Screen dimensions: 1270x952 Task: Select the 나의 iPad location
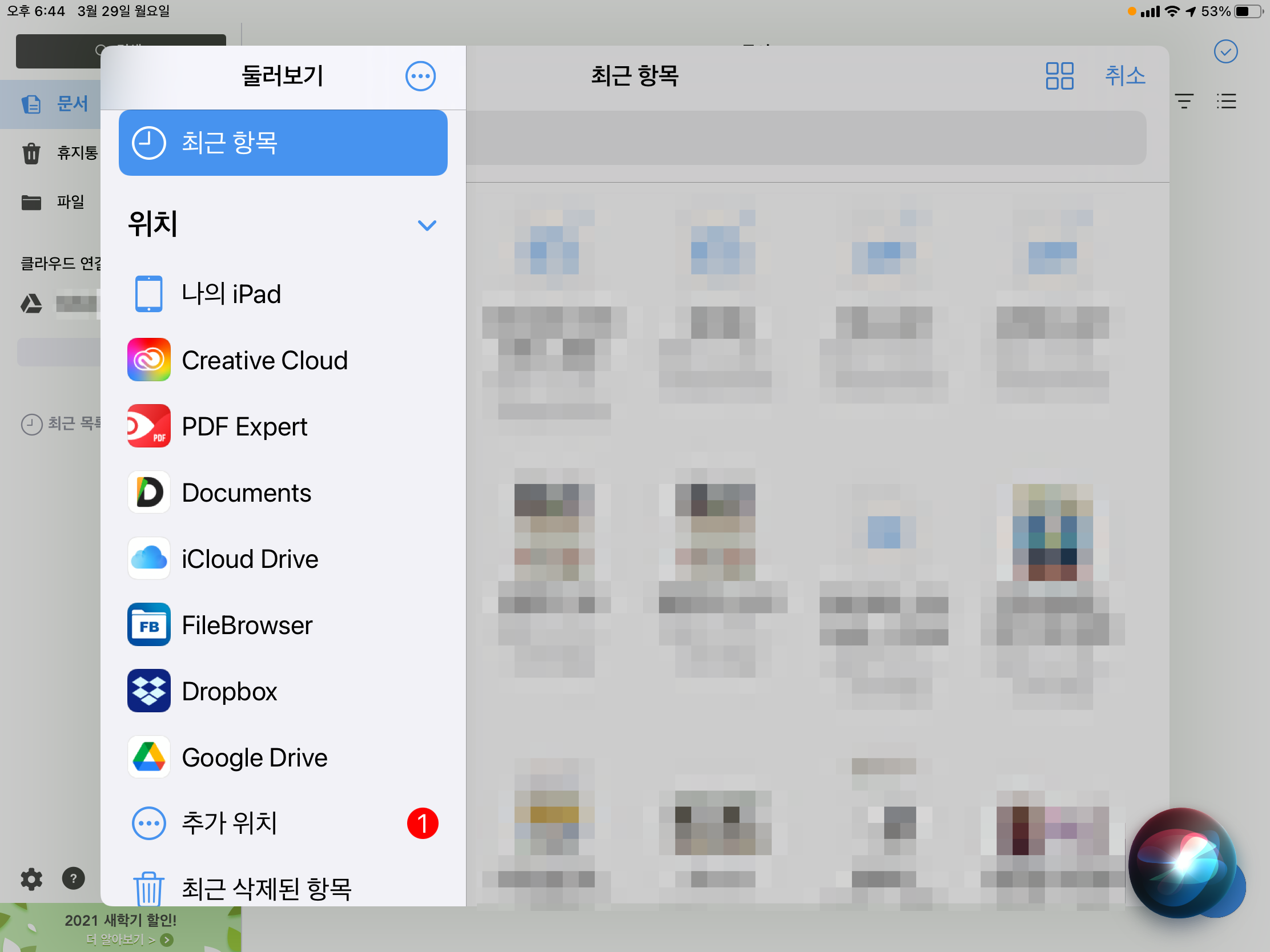coord(230,294)
